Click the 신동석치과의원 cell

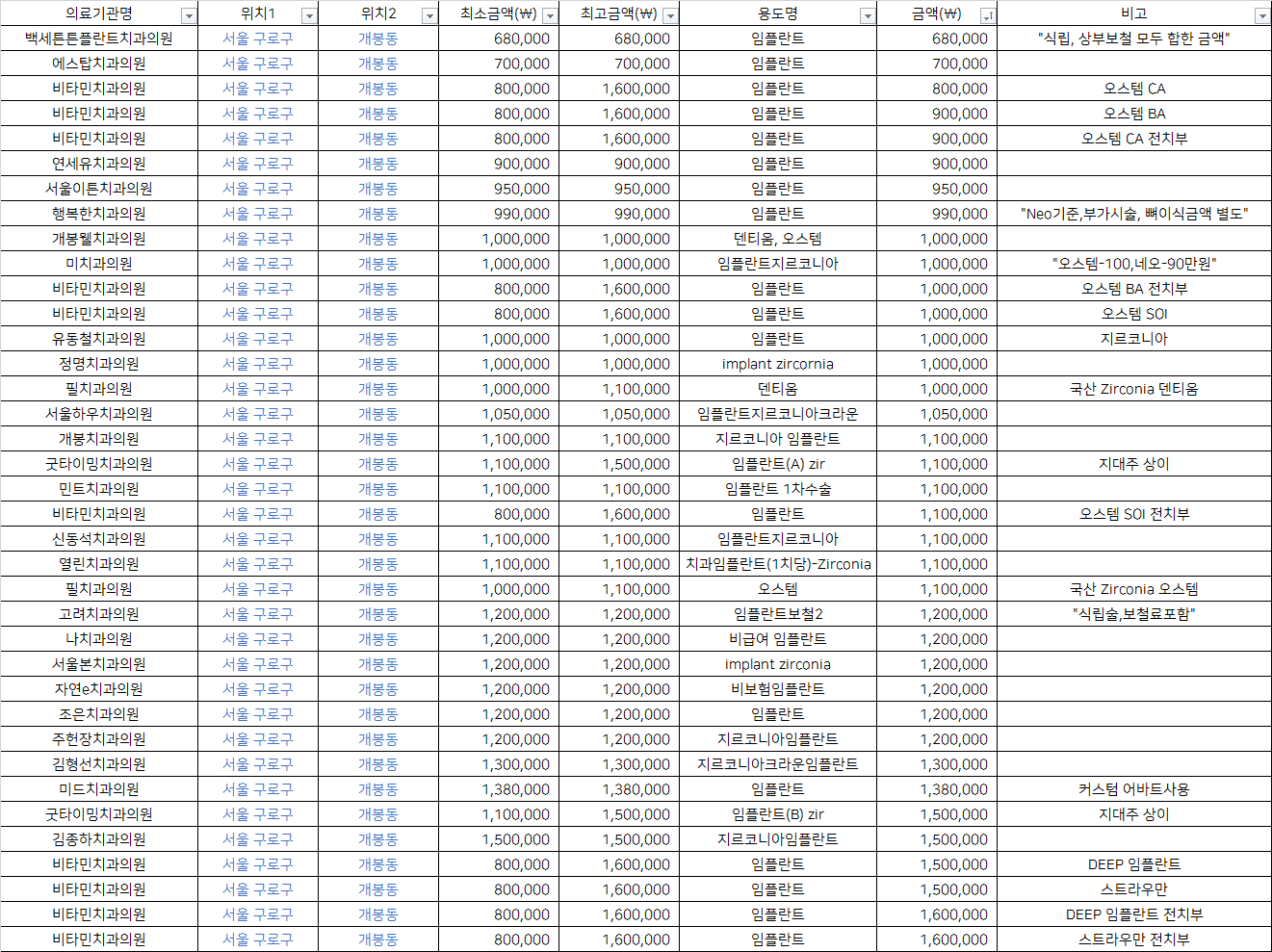tap(99, 539)
